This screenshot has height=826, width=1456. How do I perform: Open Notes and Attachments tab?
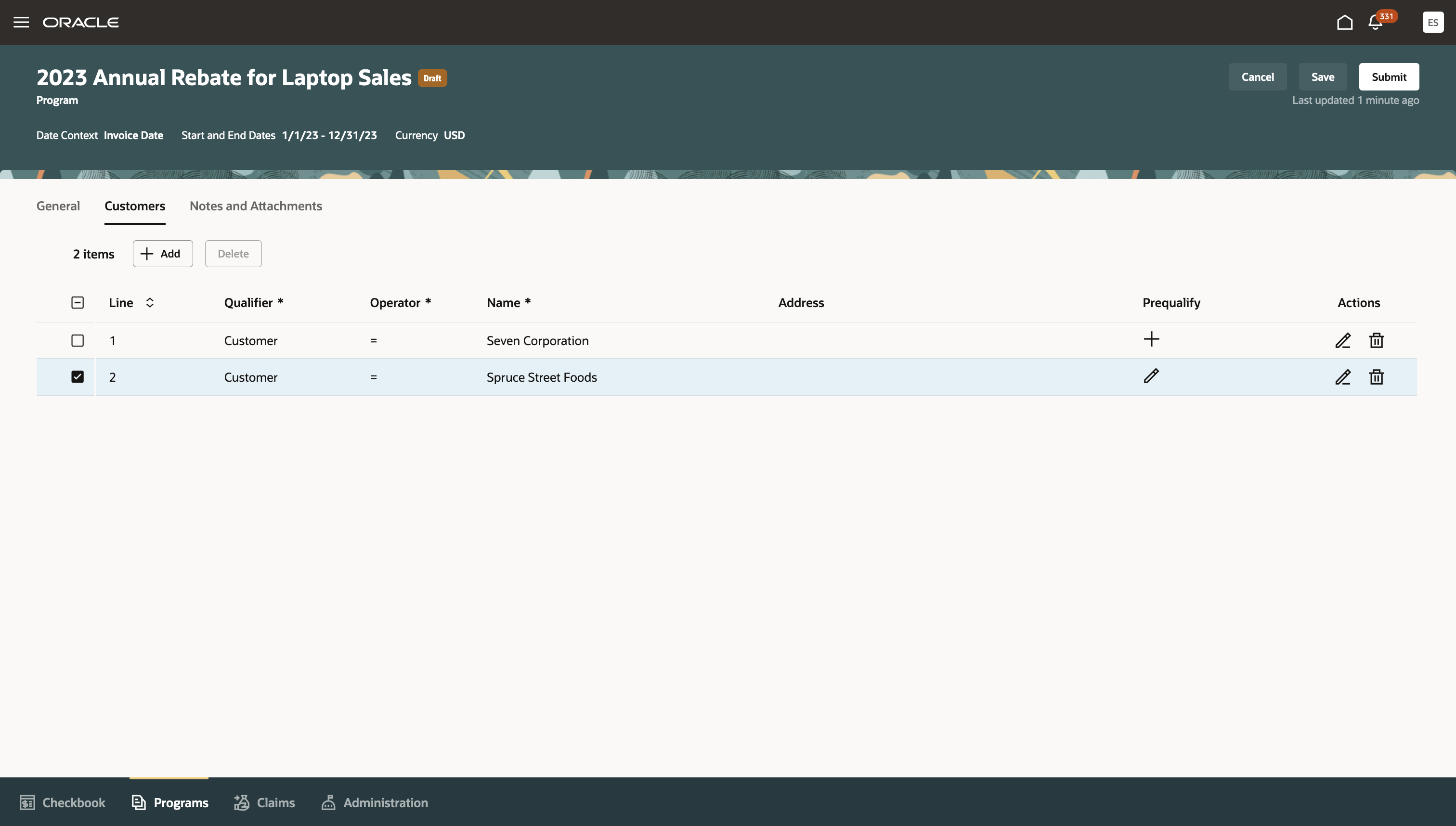coord(255,206)
